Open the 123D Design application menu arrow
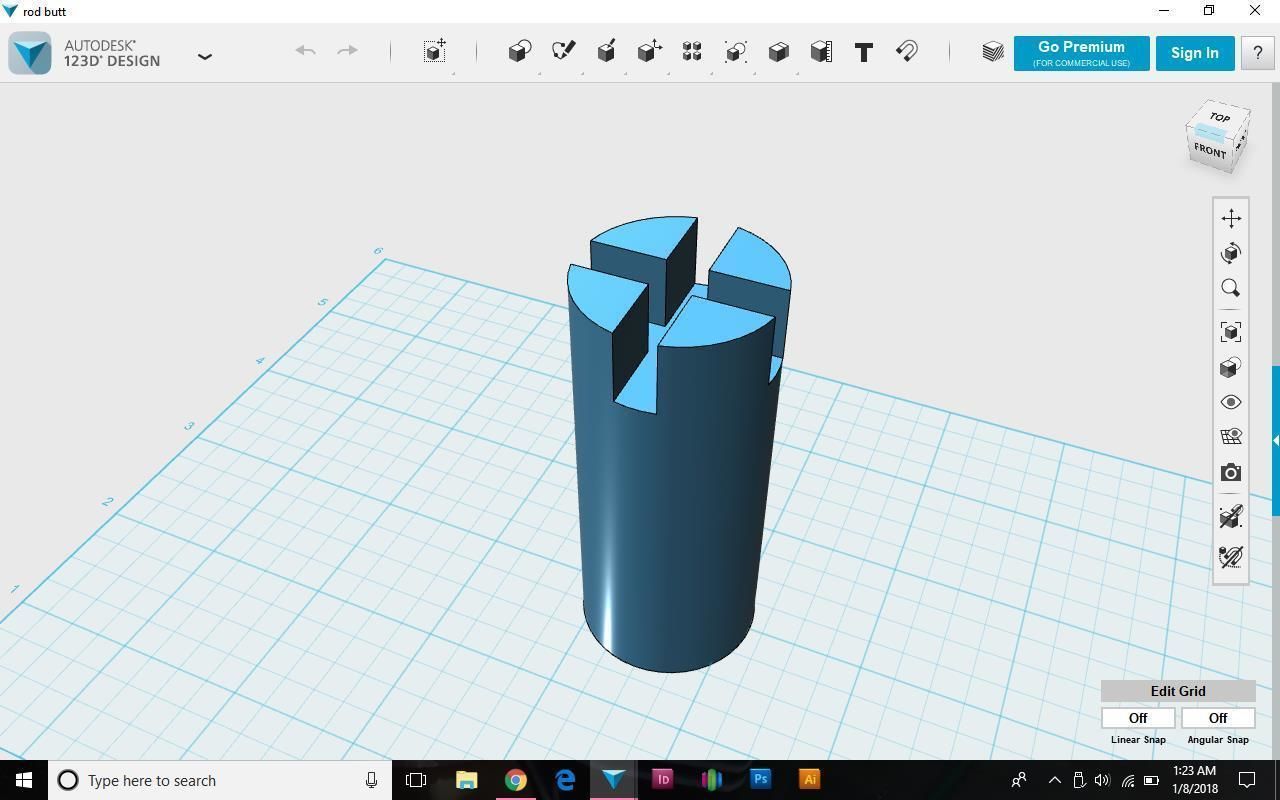 pyautogui.click(x=205, y=56)
